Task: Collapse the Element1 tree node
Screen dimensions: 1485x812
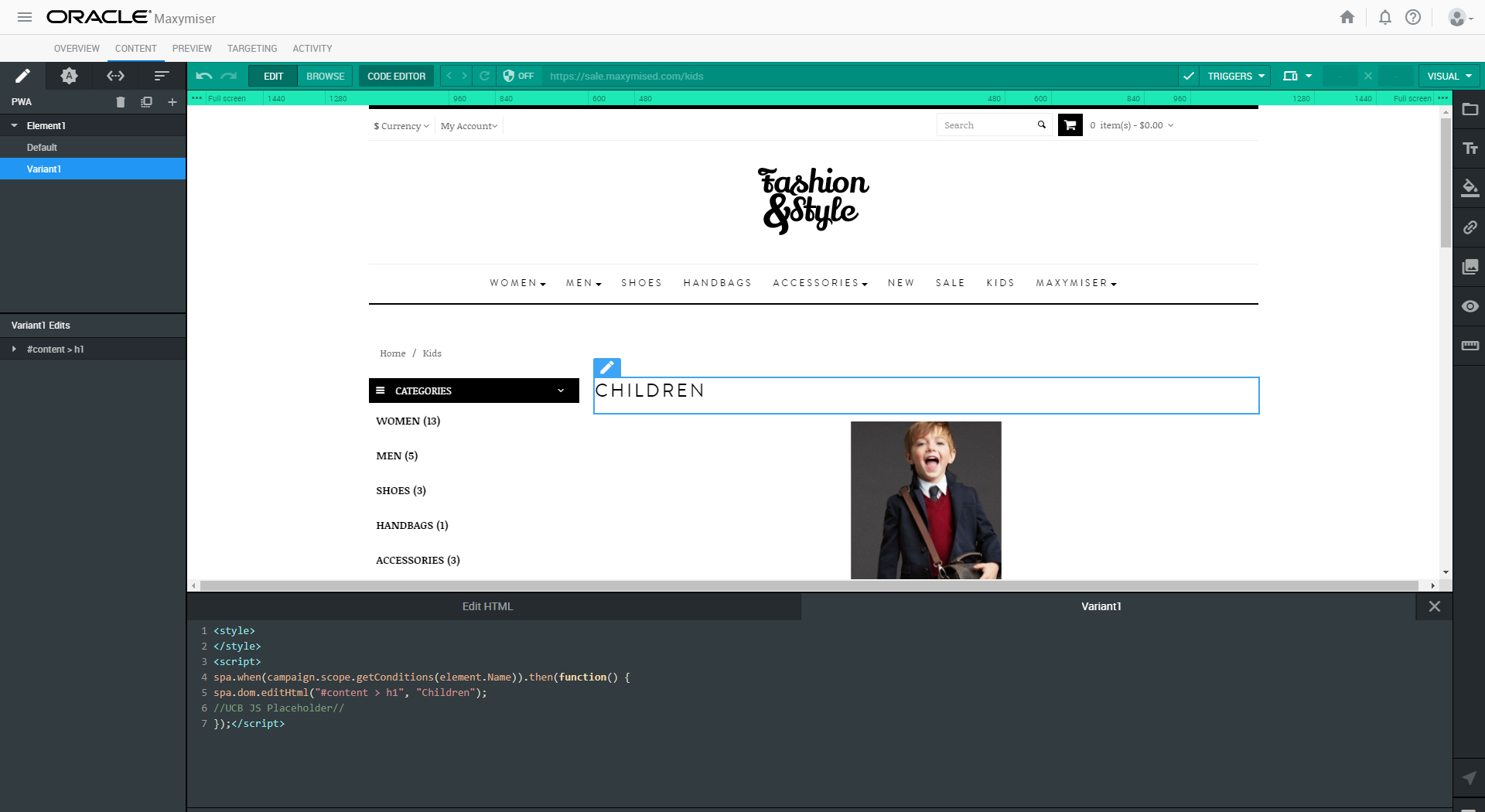Action: [x=15, y=125]
